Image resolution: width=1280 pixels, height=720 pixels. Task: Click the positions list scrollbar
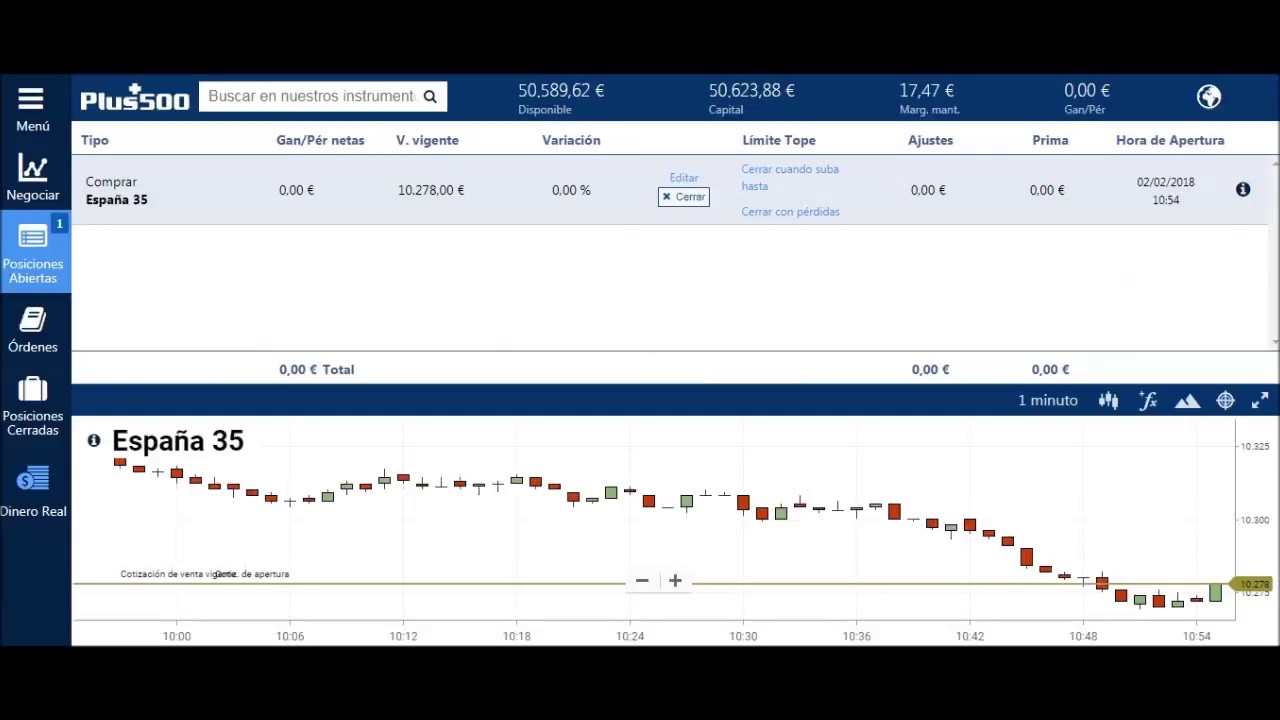pyautogui.click(x=1275, y=252)
